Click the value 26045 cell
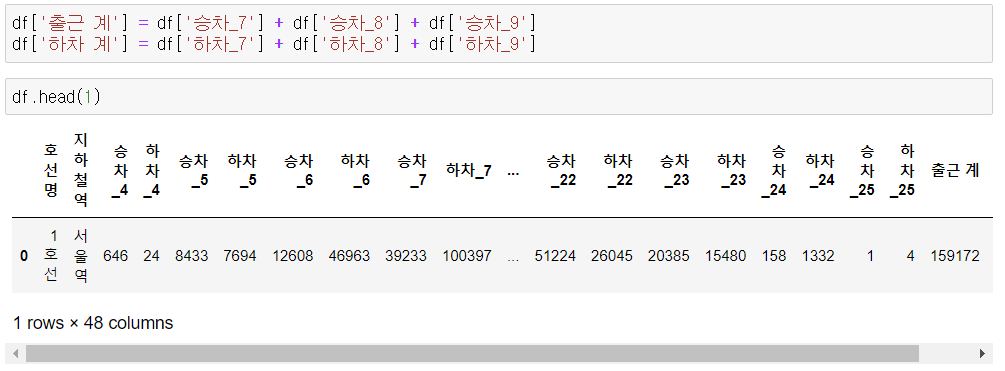1005x371 pixels. click(x=611, y=256)
